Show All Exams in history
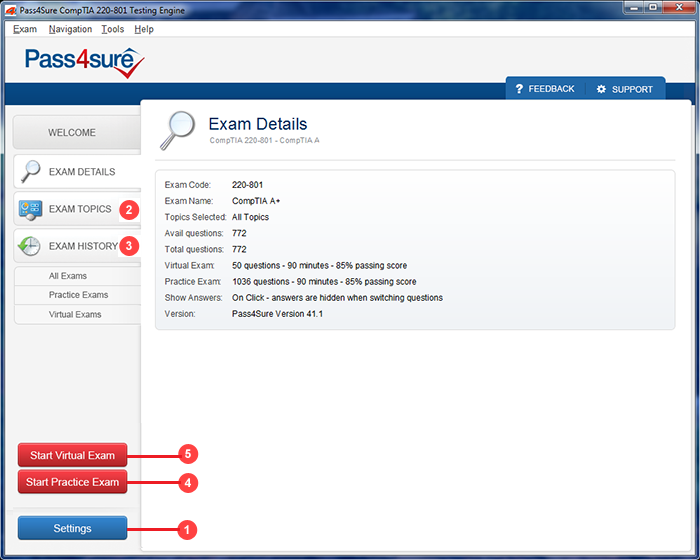Screen dimensions: 700x560 coord(68,276)
